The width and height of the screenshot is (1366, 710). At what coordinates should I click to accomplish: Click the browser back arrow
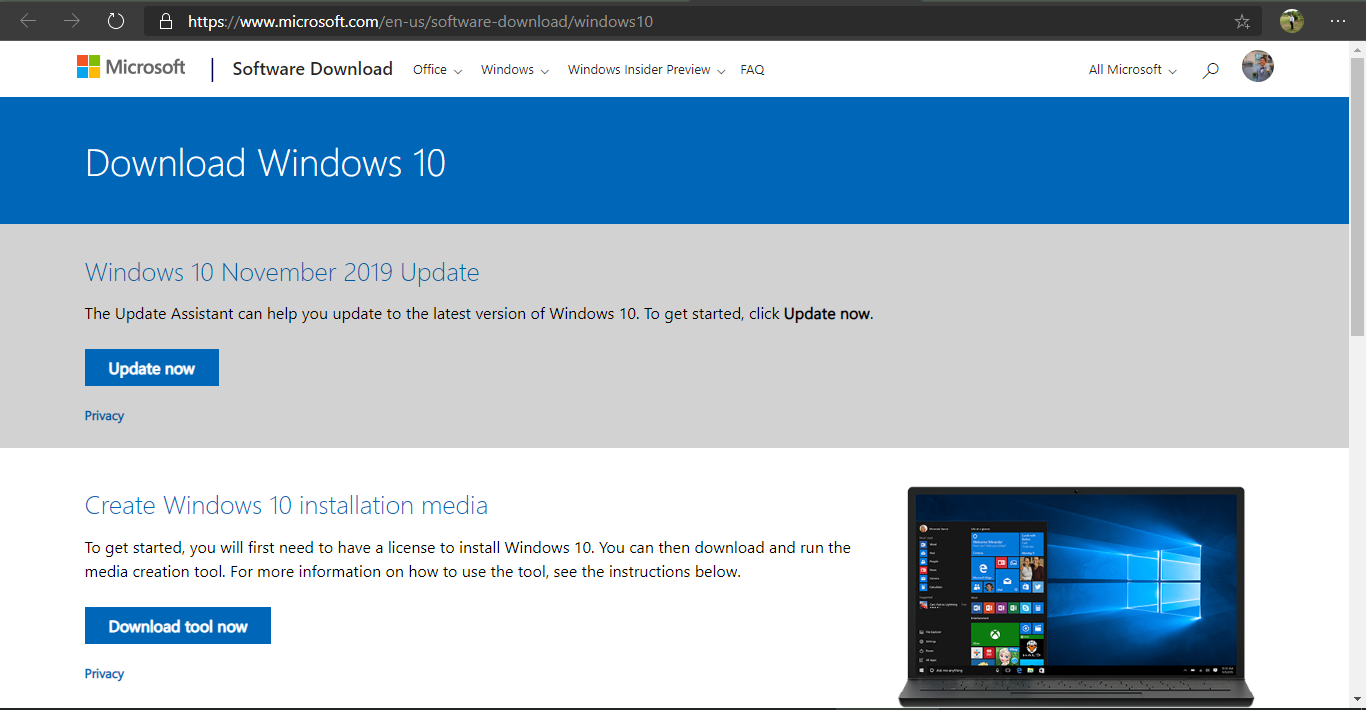28,21
